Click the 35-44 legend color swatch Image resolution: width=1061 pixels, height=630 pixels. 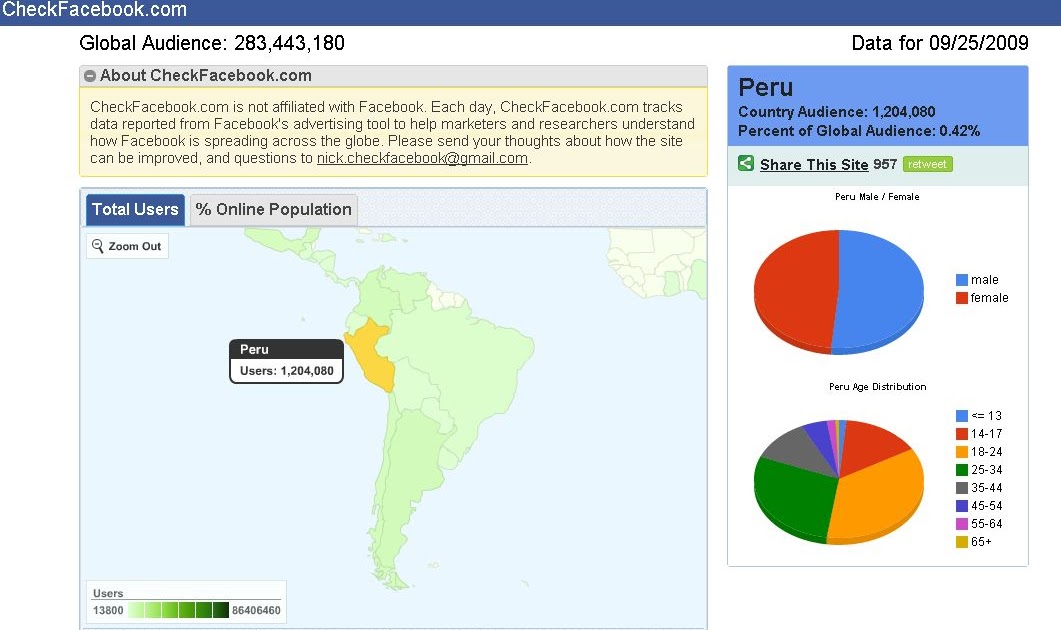(962, 488)
